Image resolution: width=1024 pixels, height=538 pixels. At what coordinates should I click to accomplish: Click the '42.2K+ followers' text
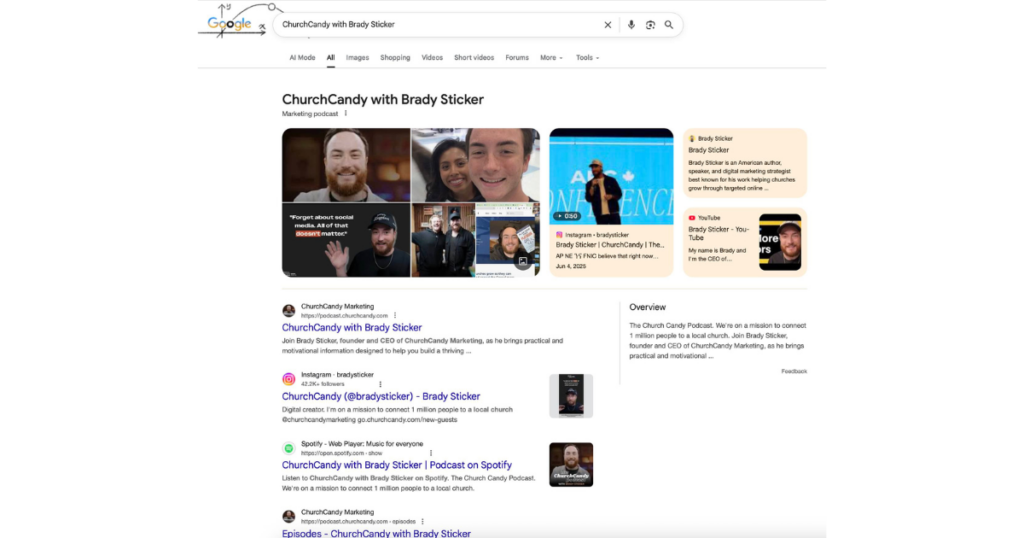pos(323,384)
